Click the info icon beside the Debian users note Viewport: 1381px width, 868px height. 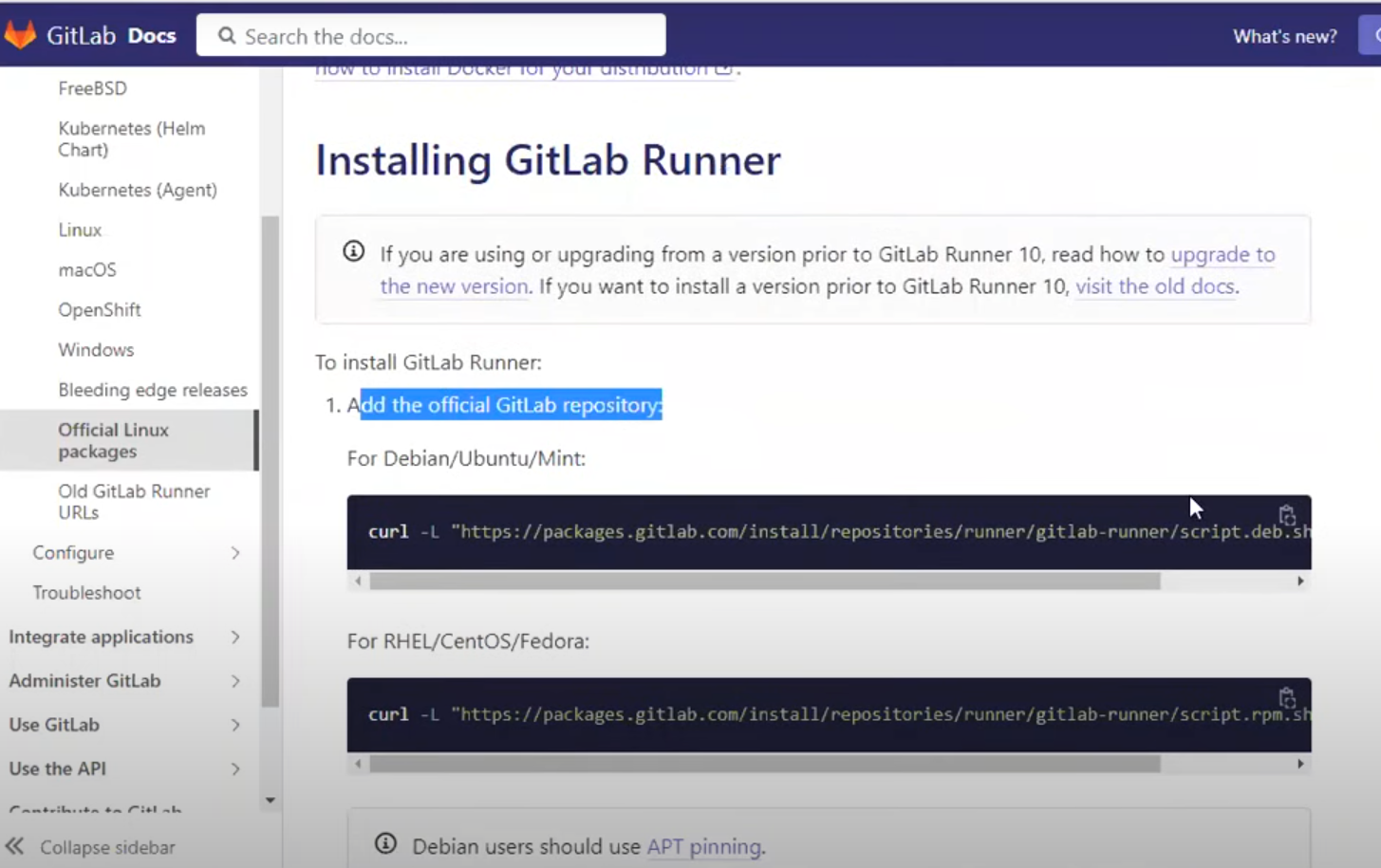[x=385, y=843]
